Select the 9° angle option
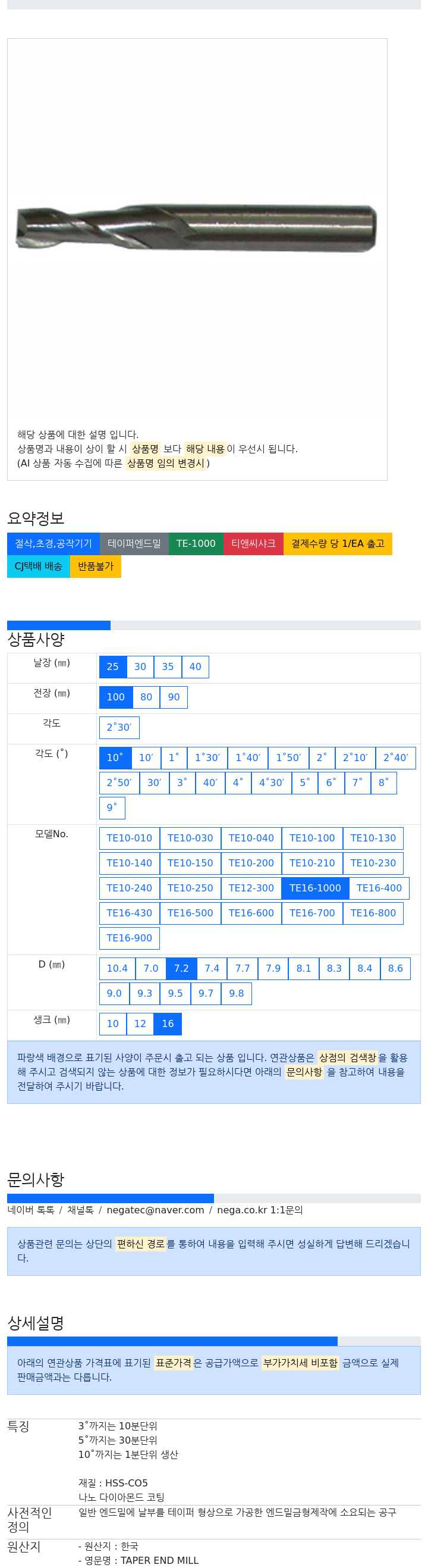The image size is (428, 1568). coord(112,808)
